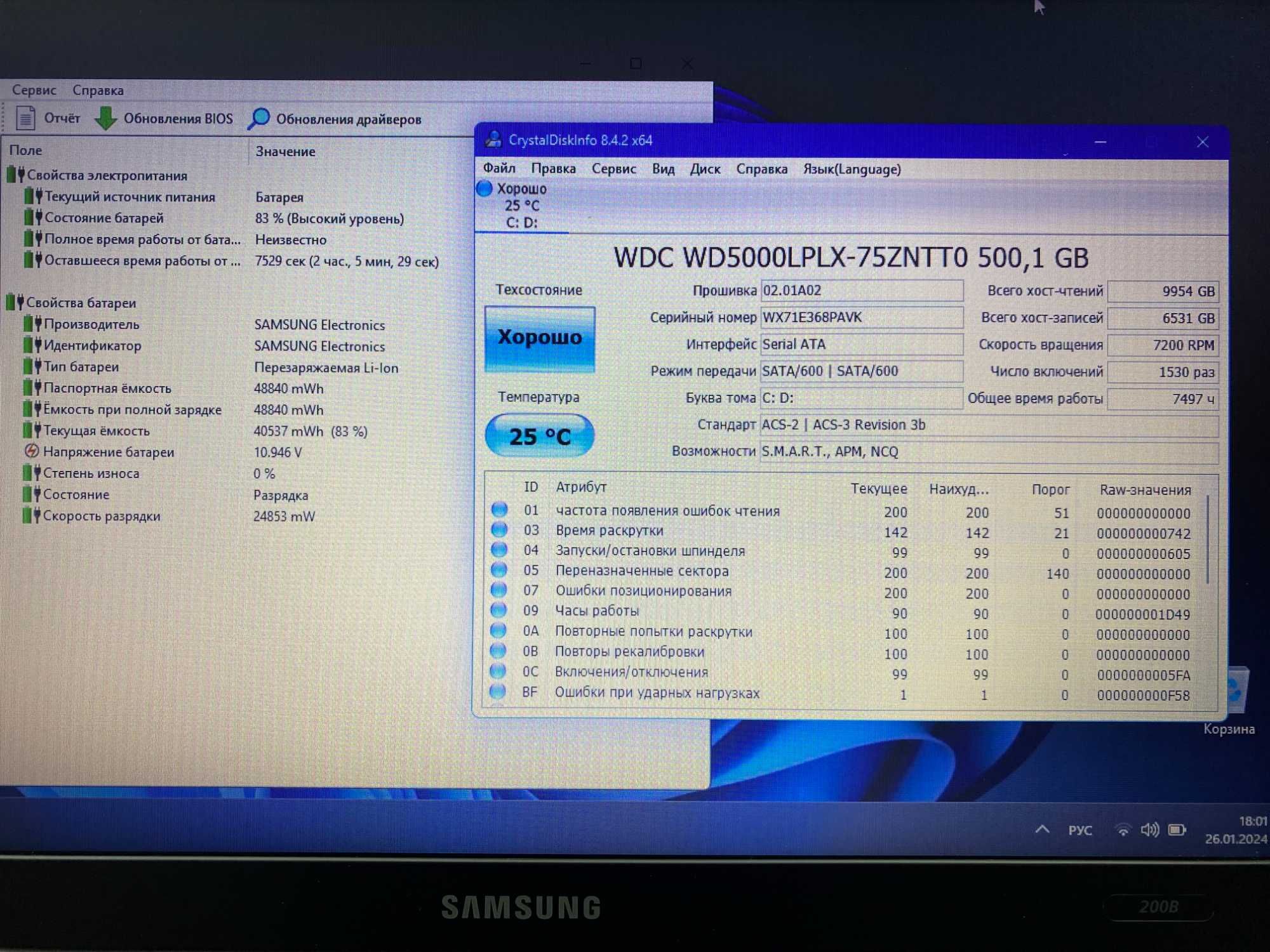Click the Всего хост-записей value 6531 GB

click(x=1163, y=318)
